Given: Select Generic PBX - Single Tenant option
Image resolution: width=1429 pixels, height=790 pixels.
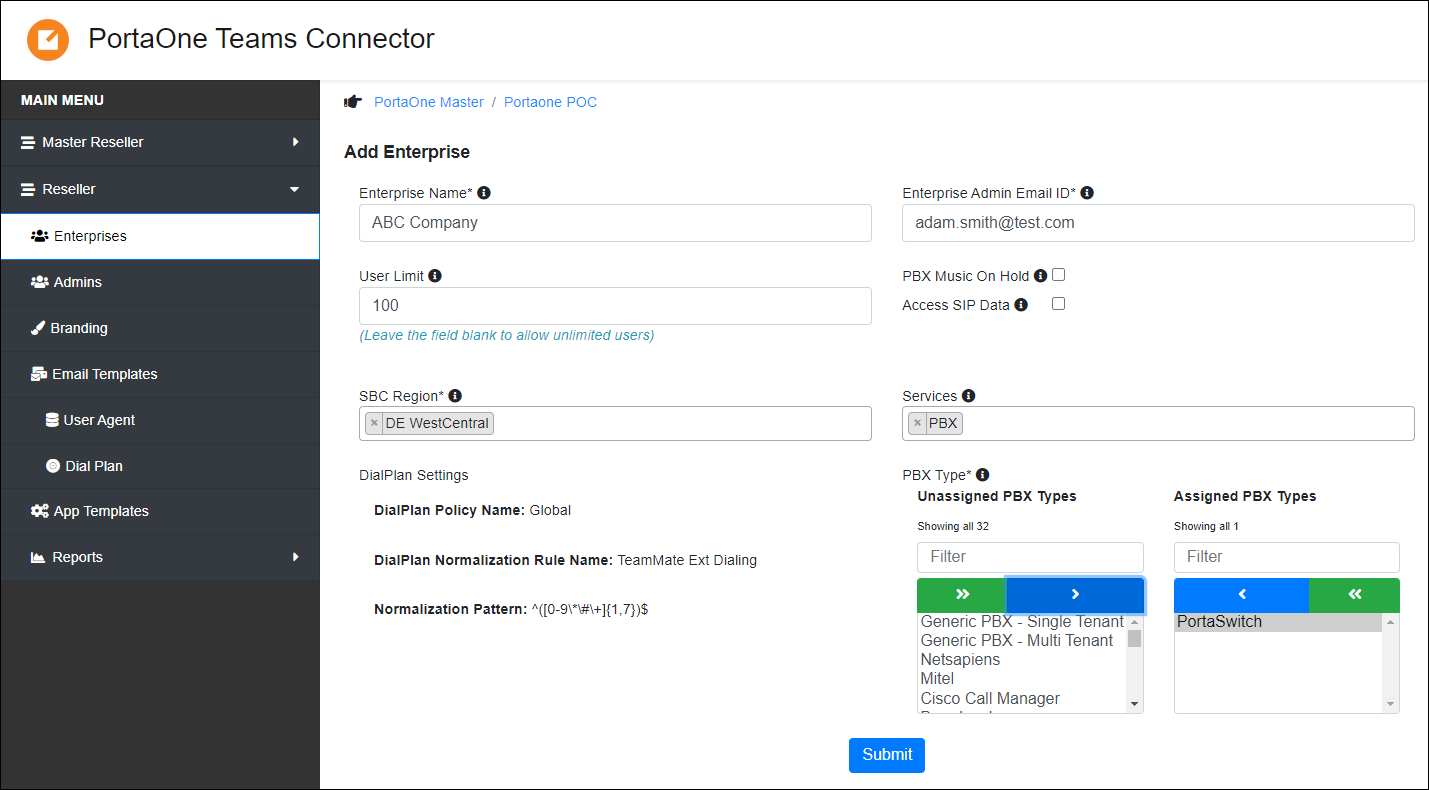Looking at the screenshot, I should click(x=1022, y=622).
